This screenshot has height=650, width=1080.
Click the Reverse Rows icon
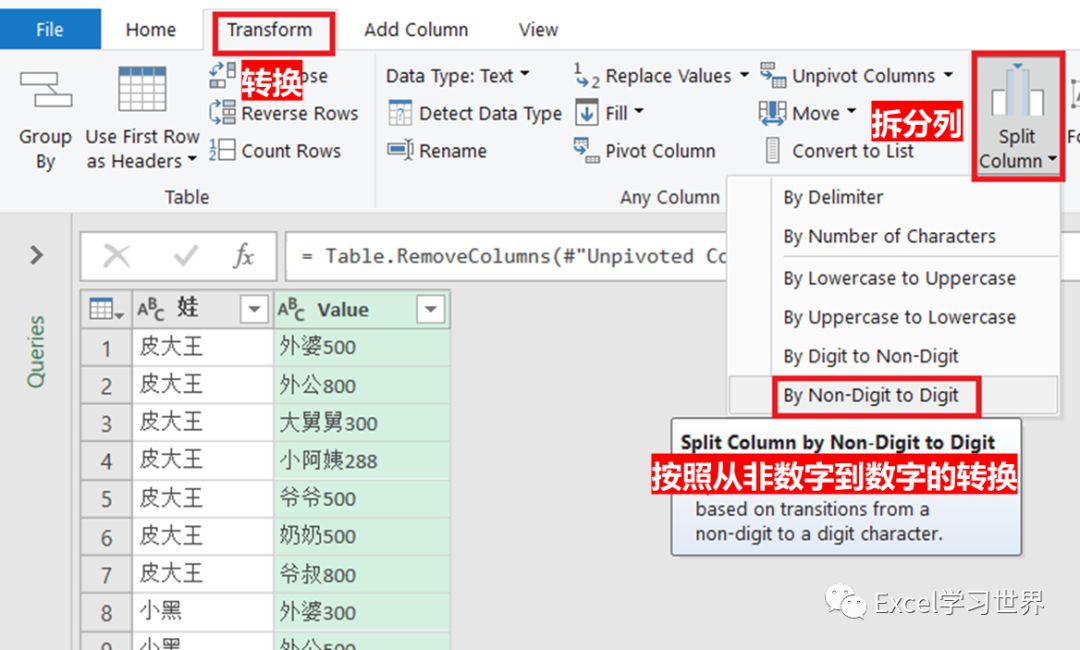tap(222, 112)
